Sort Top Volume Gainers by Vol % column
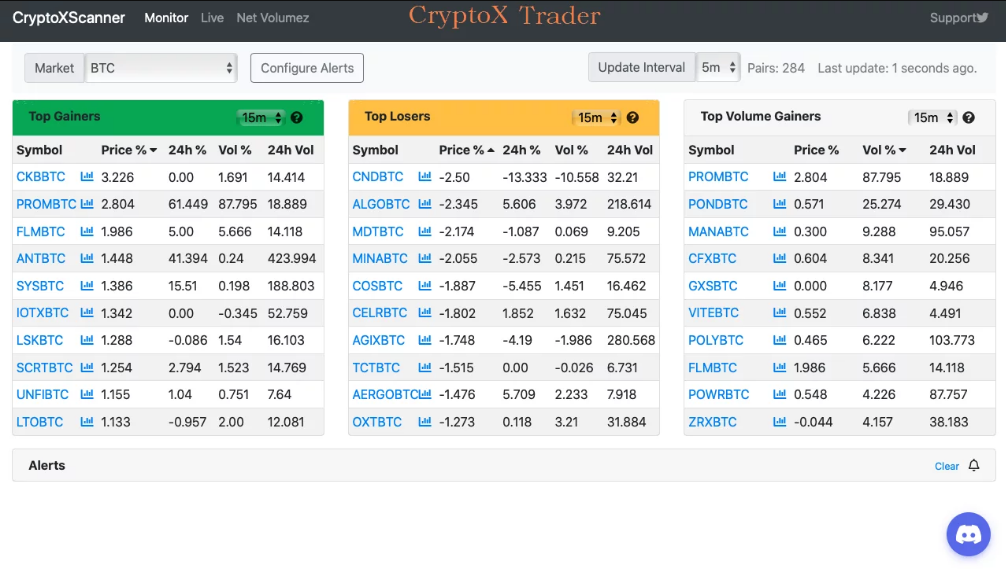Viewport: 1006px width, 571px height. pos(884,150)
